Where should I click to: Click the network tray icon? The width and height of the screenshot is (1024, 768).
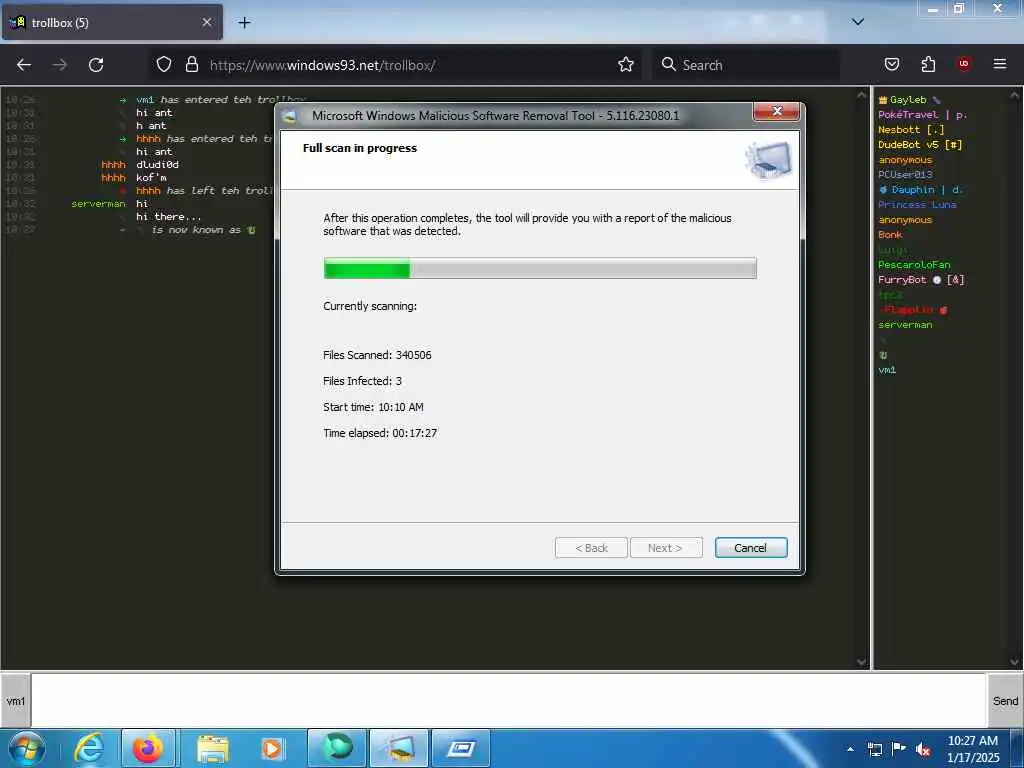click(x=874, y=749)
